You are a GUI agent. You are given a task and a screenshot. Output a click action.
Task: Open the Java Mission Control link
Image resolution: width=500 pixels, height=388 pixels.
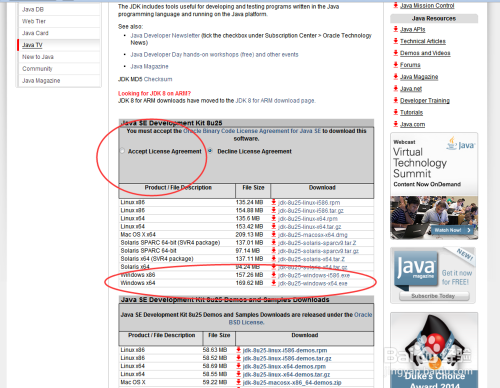[x=427, y=5]
